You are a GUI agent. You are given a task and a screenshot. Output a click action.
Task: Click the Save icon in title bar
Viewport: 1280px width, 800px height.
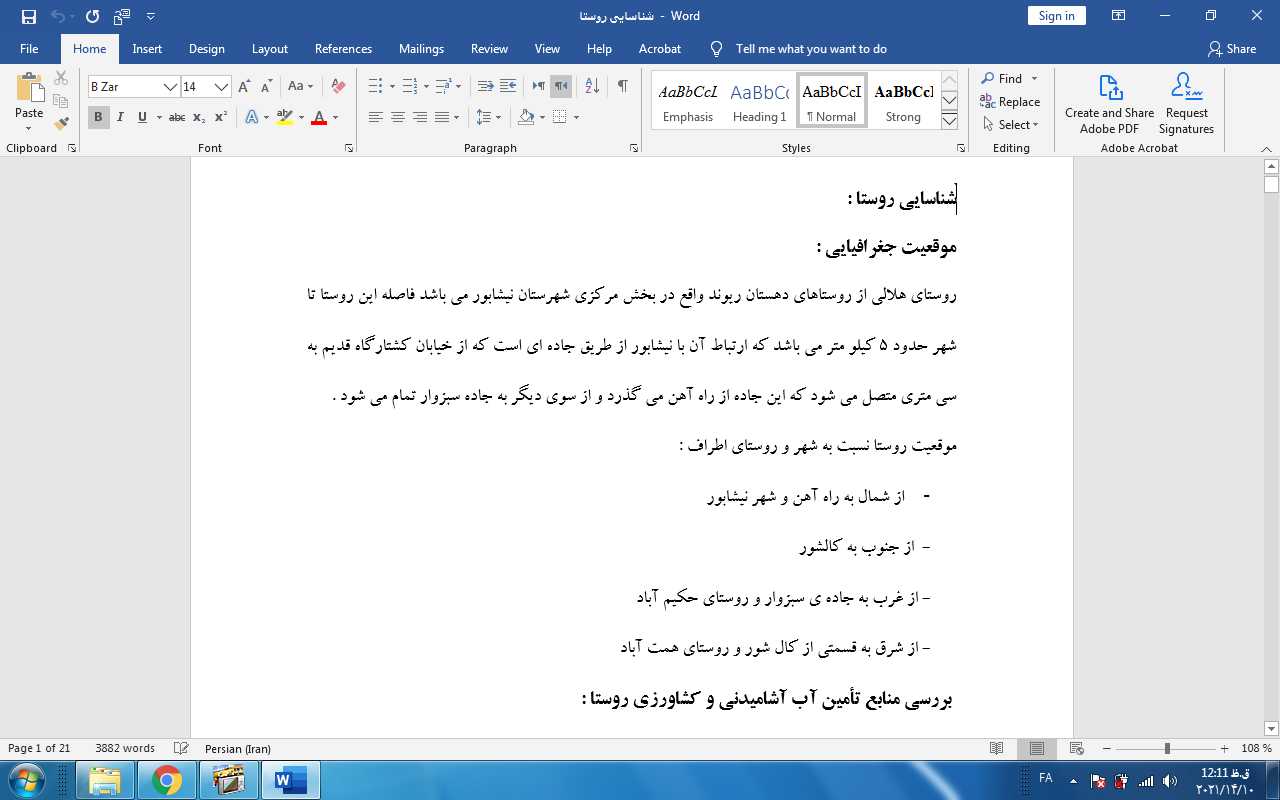coord(28,16)
